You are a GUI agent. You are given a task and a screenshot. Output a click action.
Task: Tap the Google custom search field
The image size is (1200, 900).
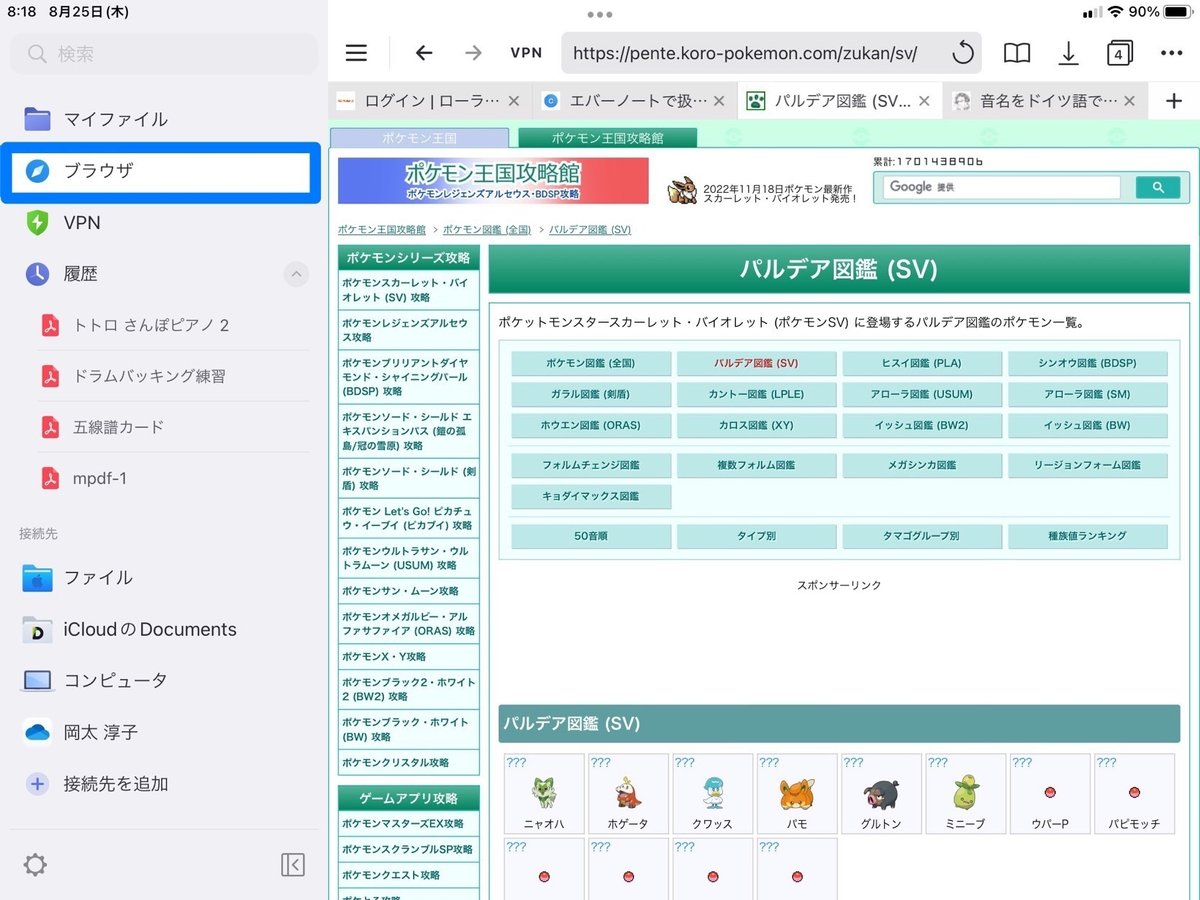point(1001,187)
